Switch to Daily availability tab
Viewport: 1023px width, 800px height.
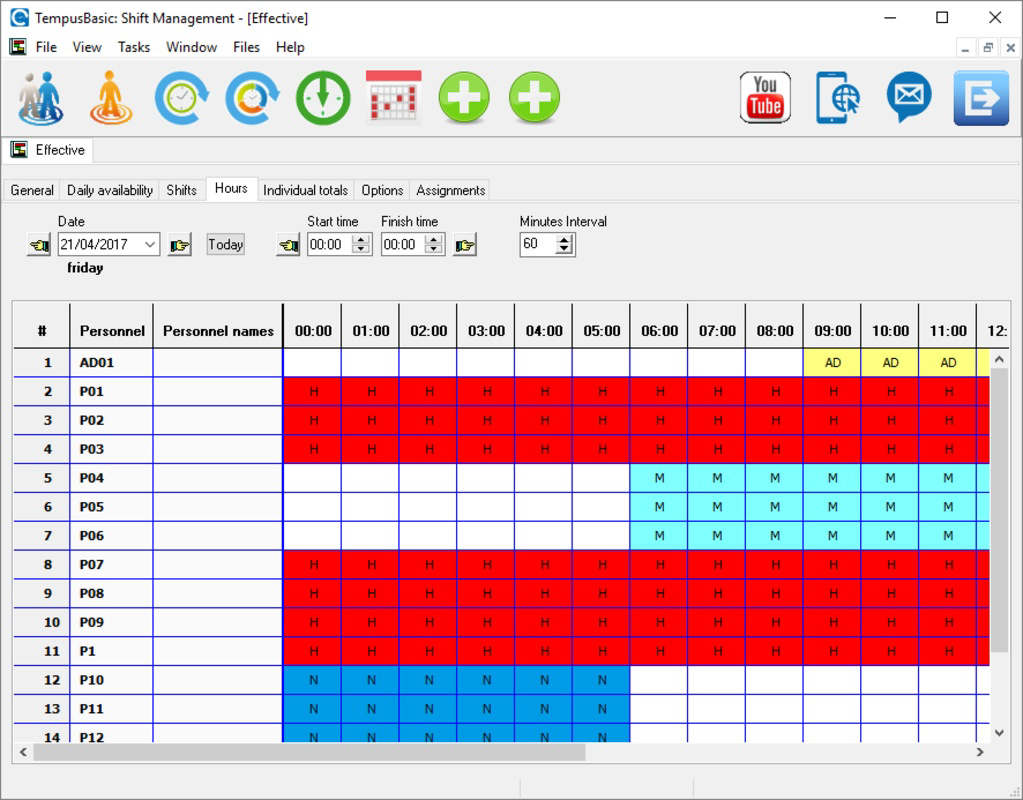click(x=110, y=190)
